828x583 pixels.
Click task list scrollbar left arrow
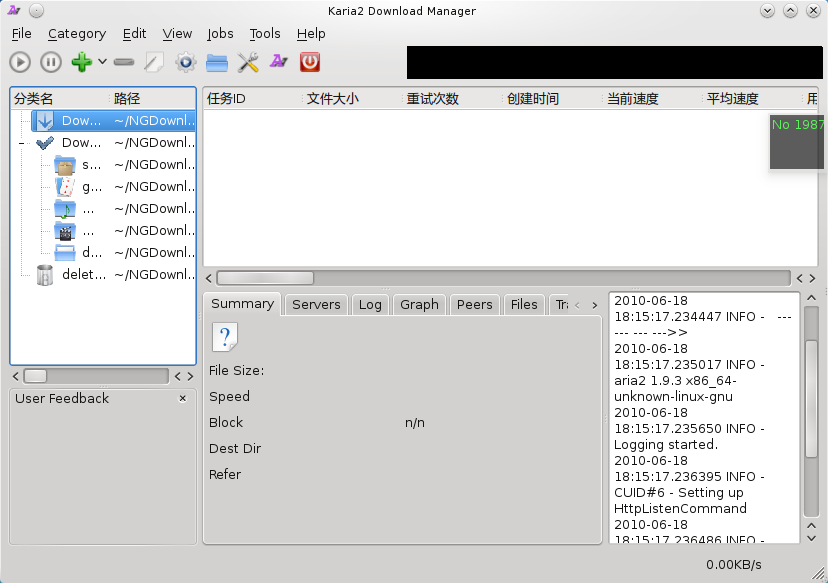(209, 278)
